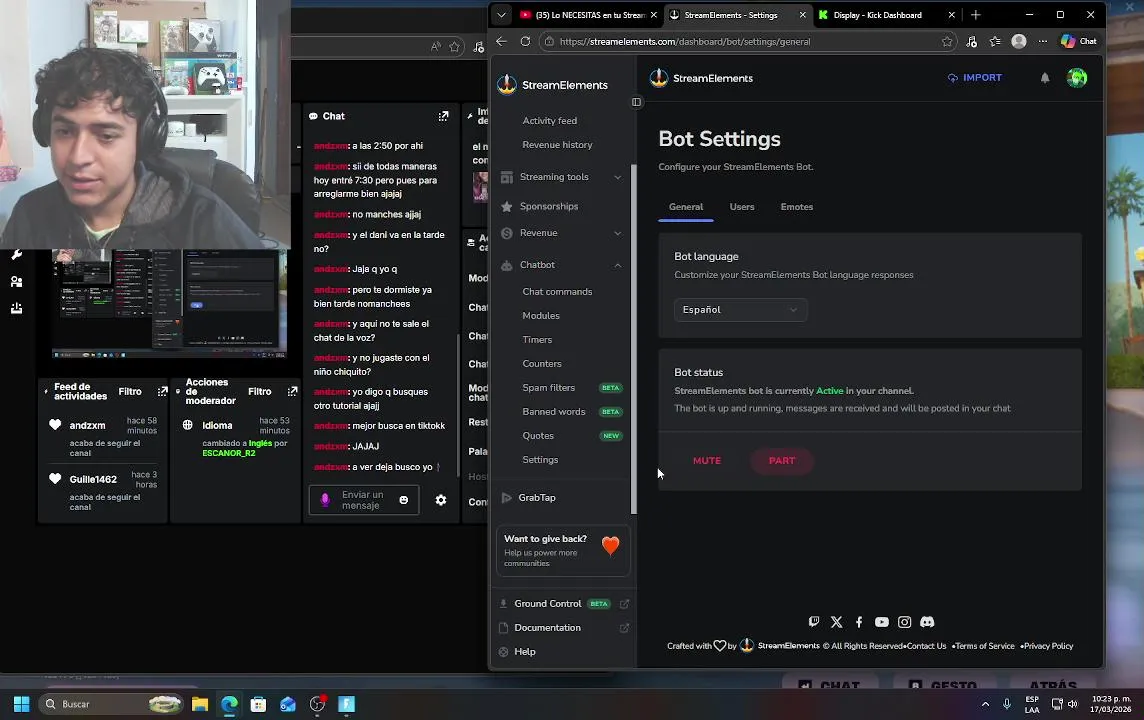Click the MUTE bot button
This screenshot has width=1144, height=720.
(x=707, y=461)
